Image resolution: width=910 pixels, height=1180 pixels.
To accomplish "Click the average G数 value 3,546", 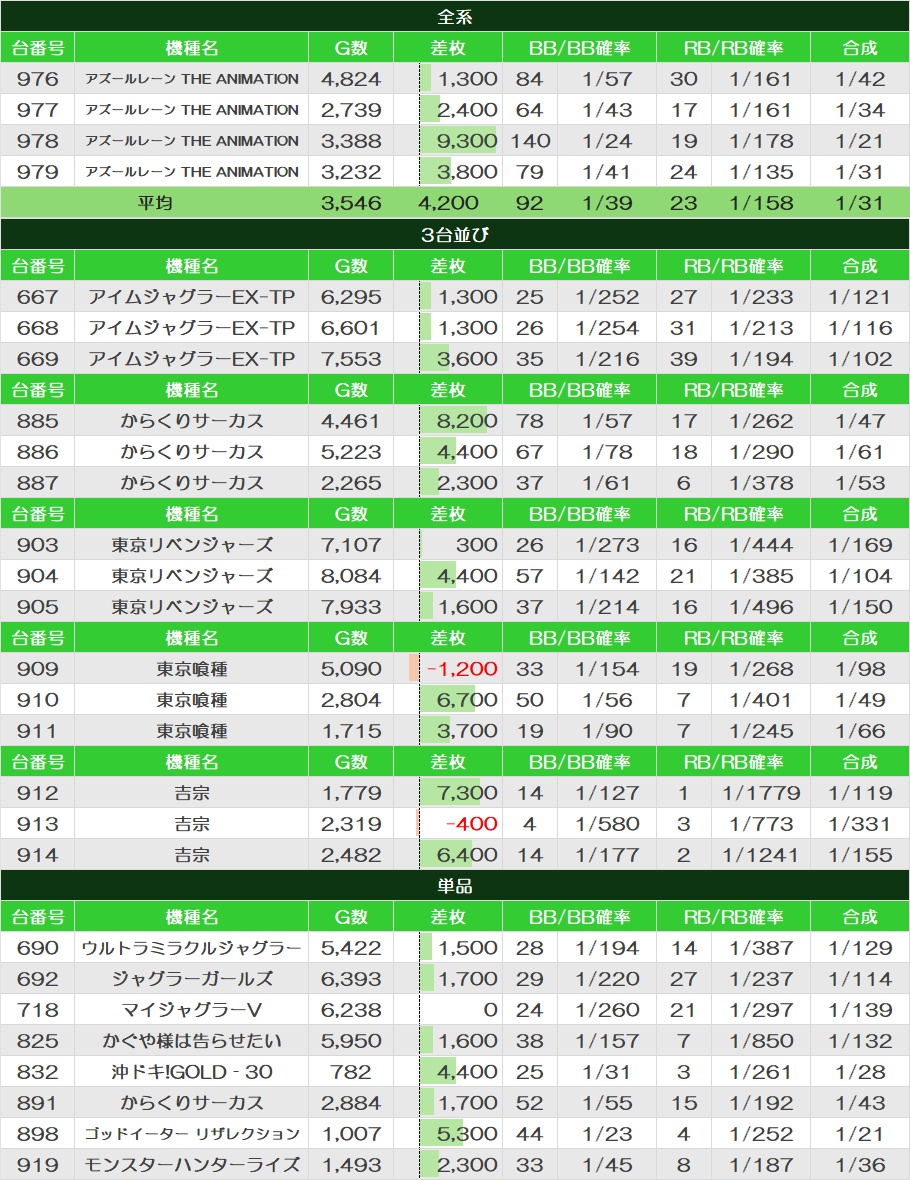I will pos(351,202).
